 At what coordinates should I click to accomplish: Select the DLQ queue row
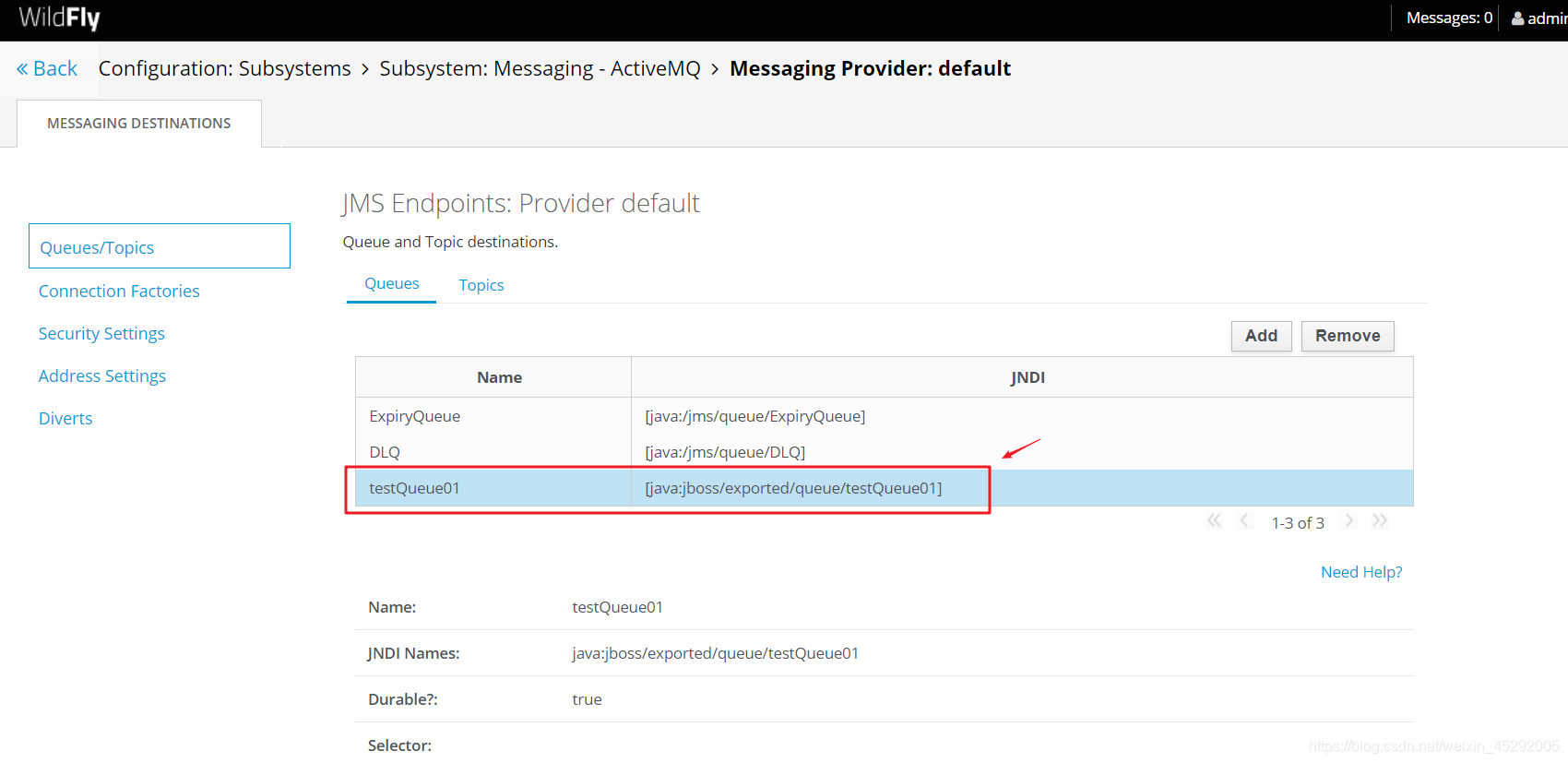pos(885,452)
